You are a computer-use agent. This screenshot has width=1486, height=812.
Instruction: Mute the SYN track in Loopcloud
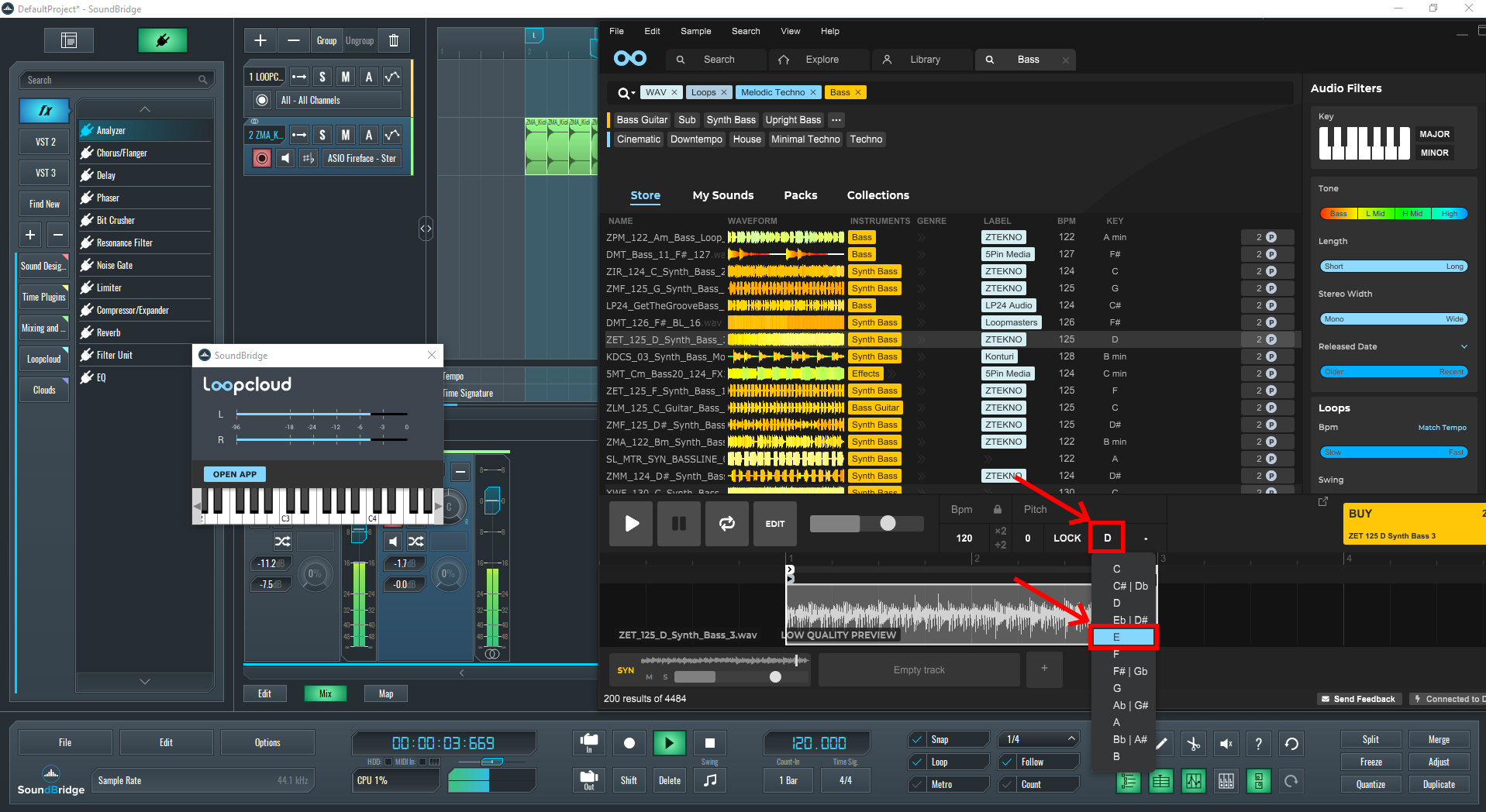(649, 676)
